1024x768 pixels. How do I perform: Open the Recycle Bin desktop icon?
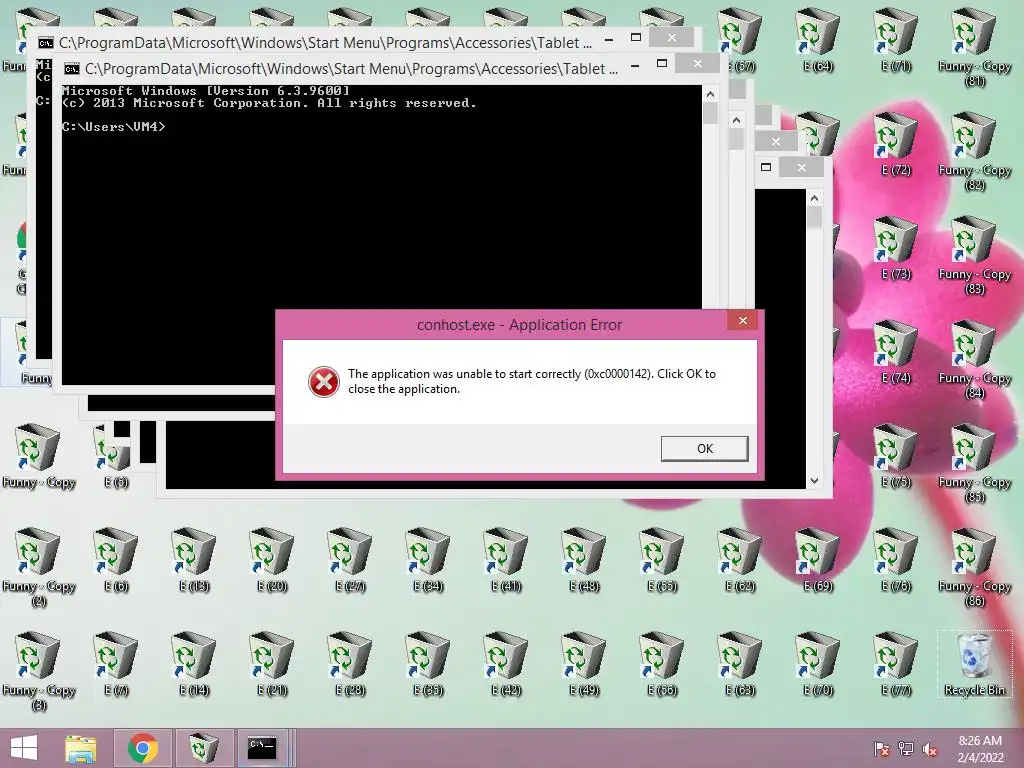[974, 664]
